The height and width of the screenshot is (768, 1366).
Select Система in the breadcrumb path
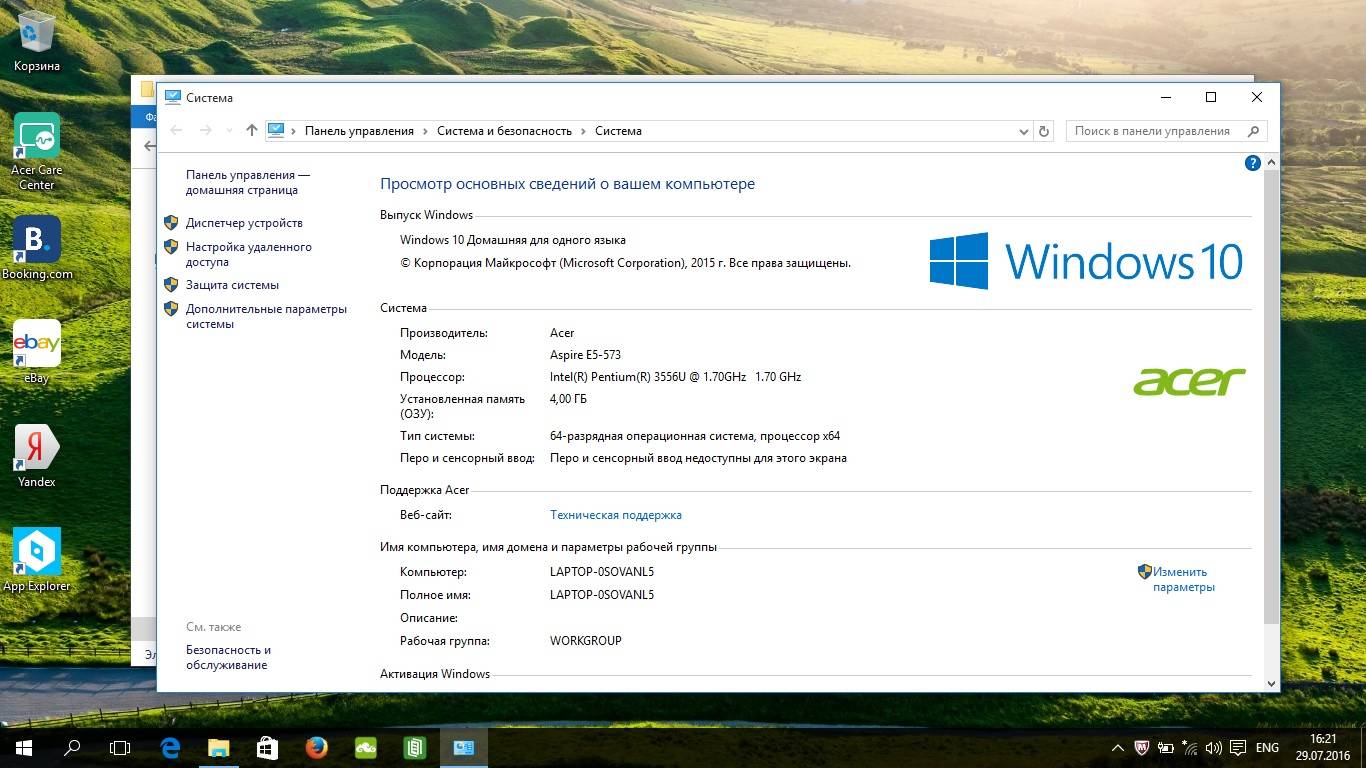tap(618, 131)
